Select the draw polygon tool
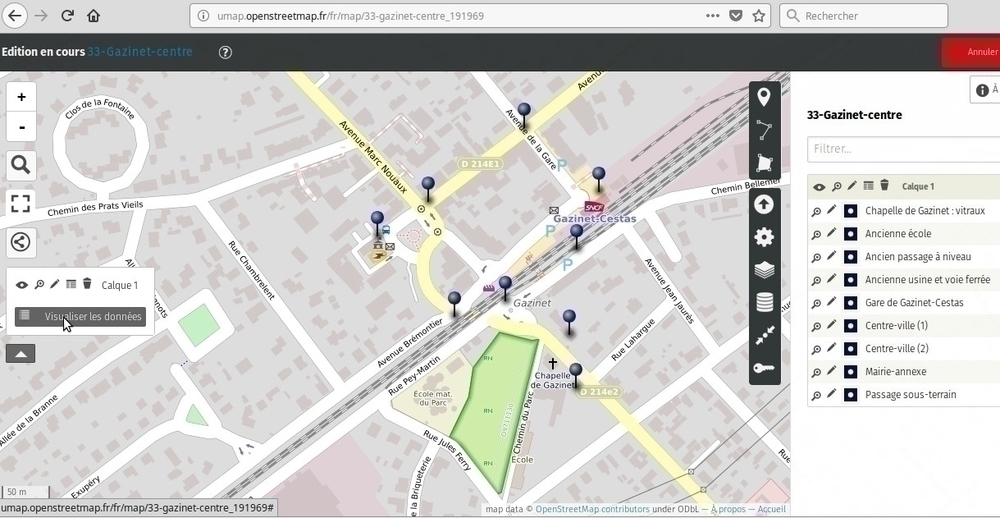Screen dimensions: 1000x518 (x=764, y=163)
